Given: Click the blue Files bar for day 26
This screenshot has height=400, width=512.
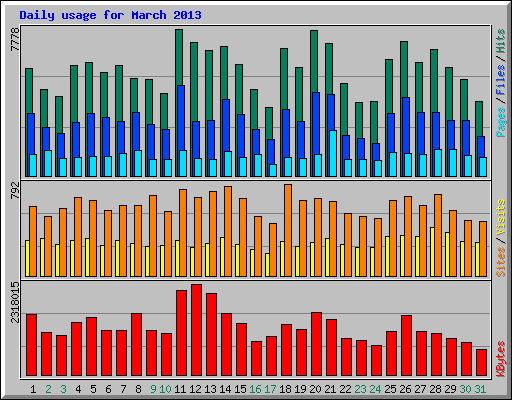Looking at the screenshot, I should (x=406, y=125).
